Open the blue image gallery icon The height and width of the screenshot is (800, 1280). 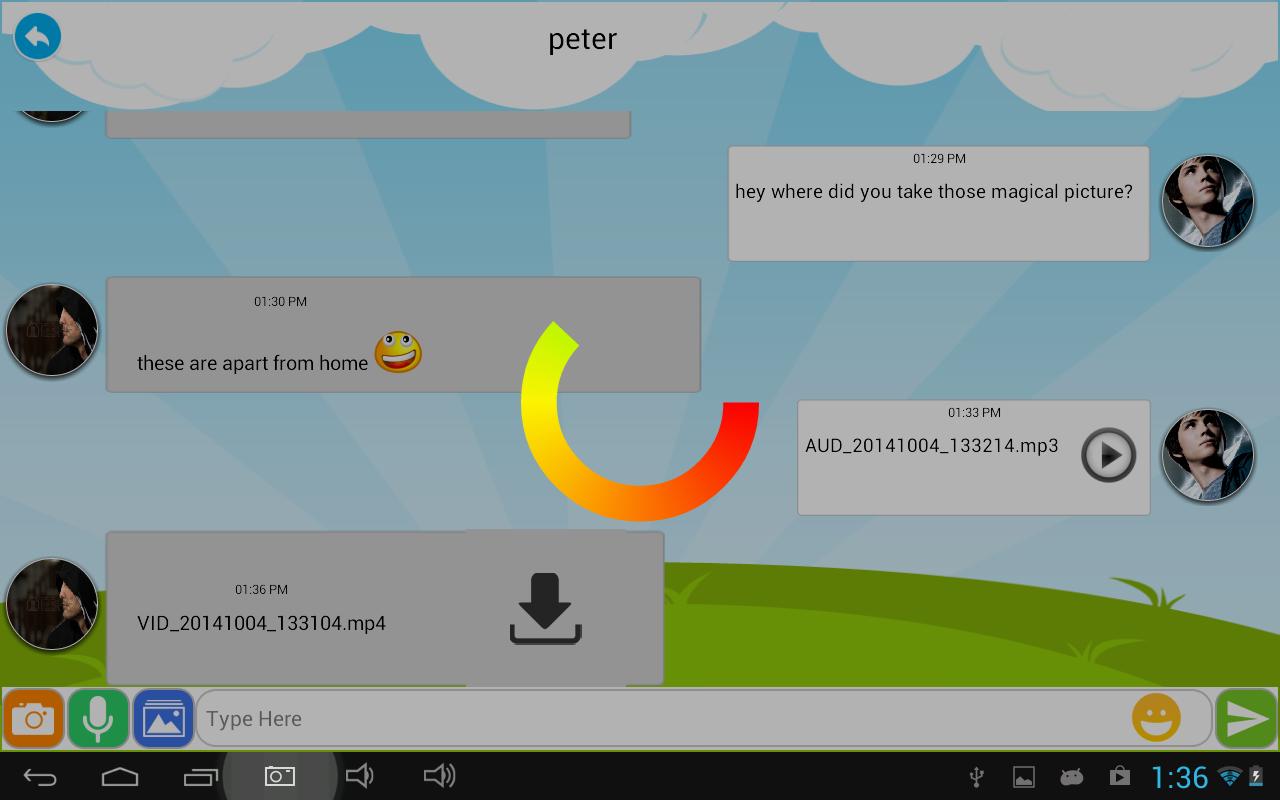pyautogui.click(x=163, y=718)
